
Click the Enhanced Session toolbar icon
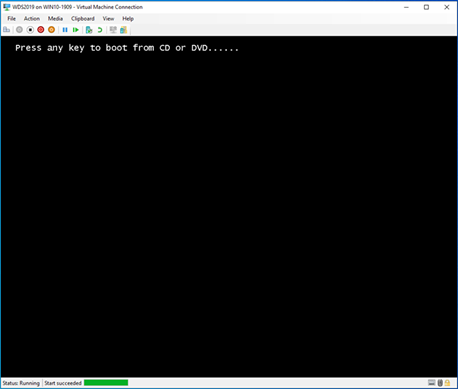pyautogui.click(x=113, y=30)
